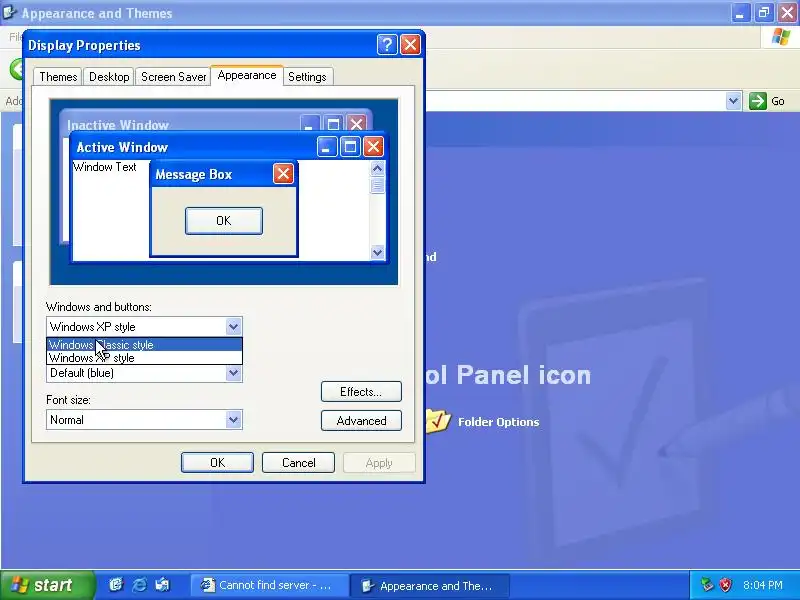Click the Effects... button
Image resolution: width=800 pixels, height=600 pixels.
pyautogui.click(x=361, y=392)
